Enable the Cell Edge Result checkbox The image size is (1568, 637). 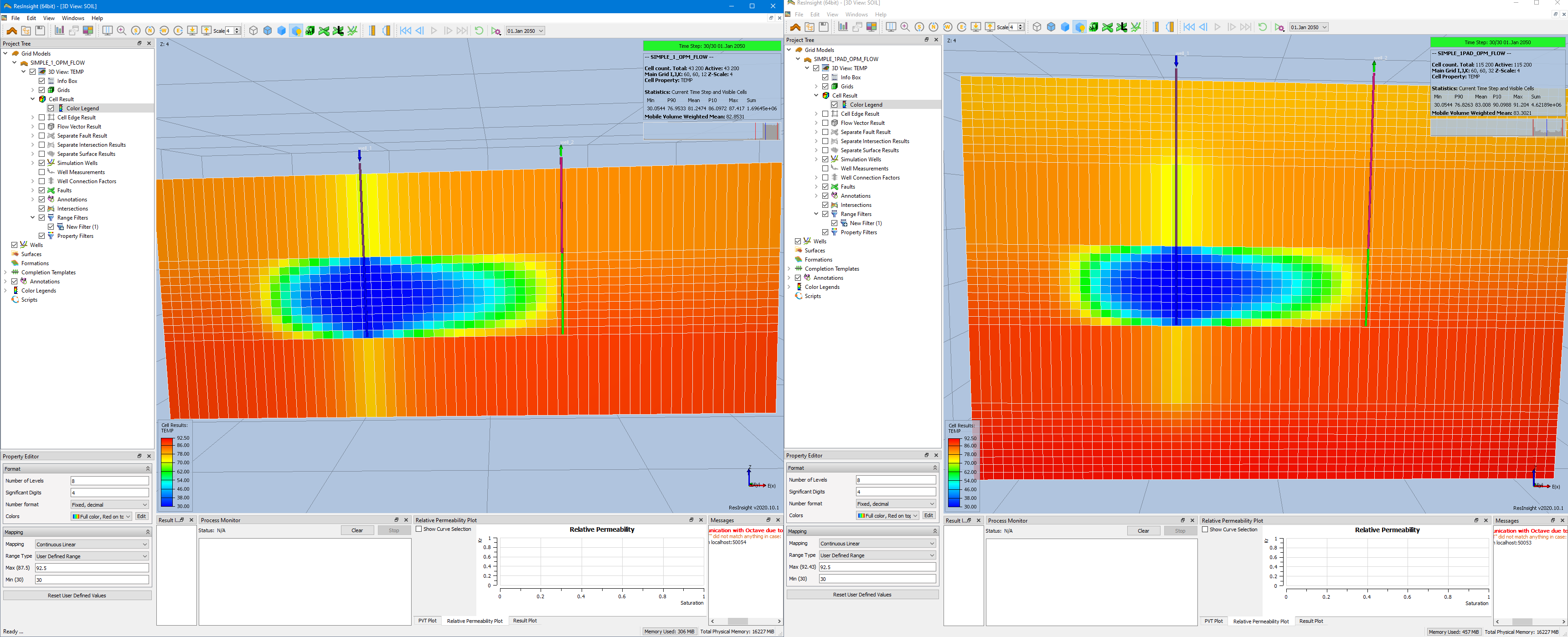coord(41,118)
